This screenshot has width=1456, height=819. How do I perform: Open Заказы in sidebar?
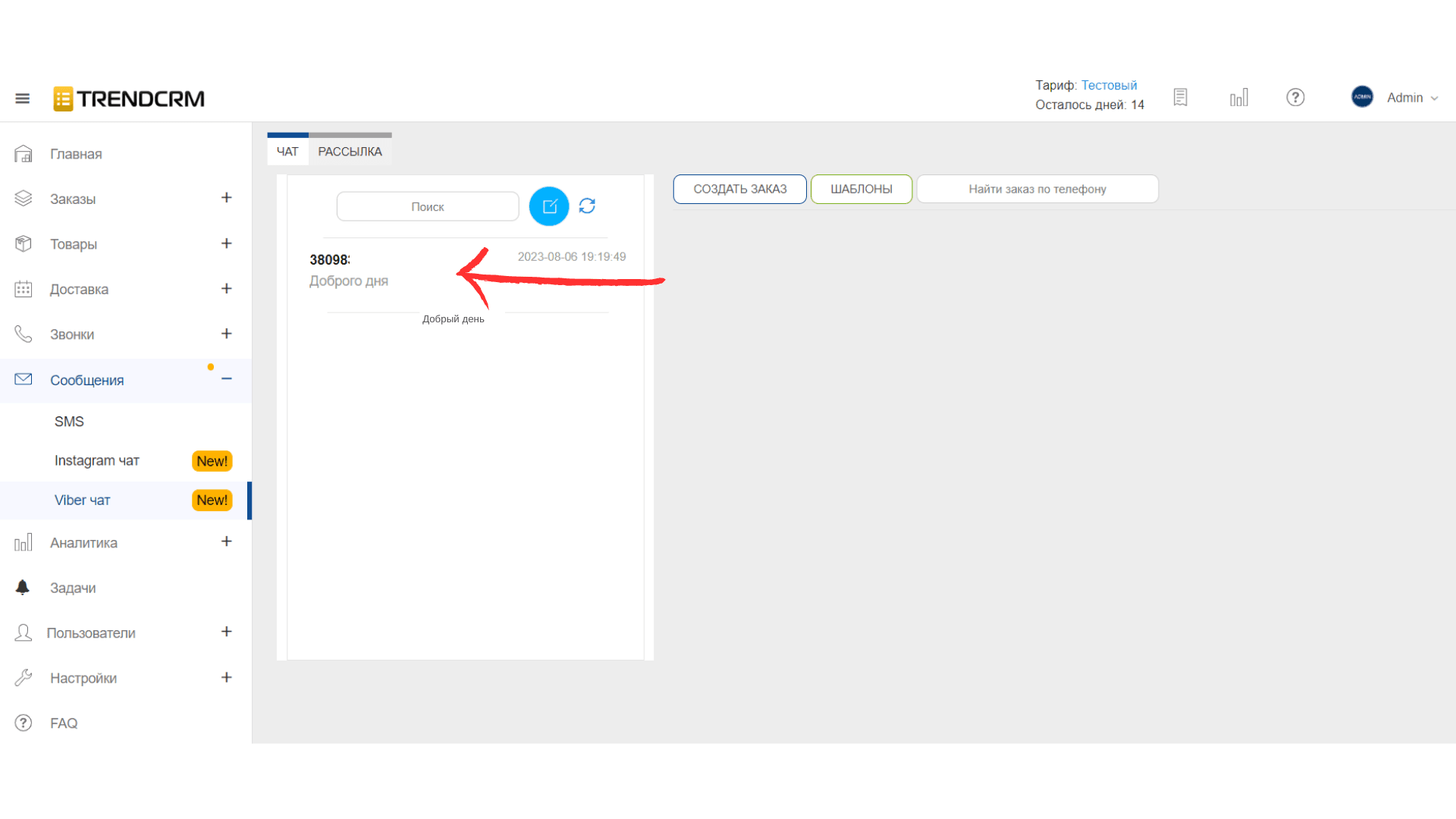pyautogui.click(x=73, y=199)
